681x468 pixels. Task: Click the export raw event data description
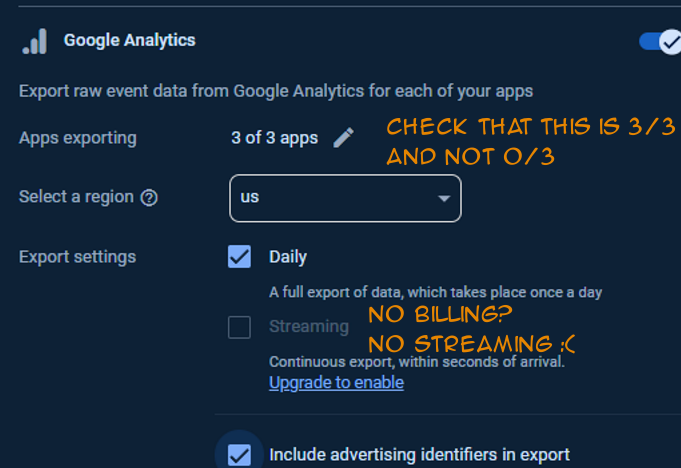tap(276, 91)
